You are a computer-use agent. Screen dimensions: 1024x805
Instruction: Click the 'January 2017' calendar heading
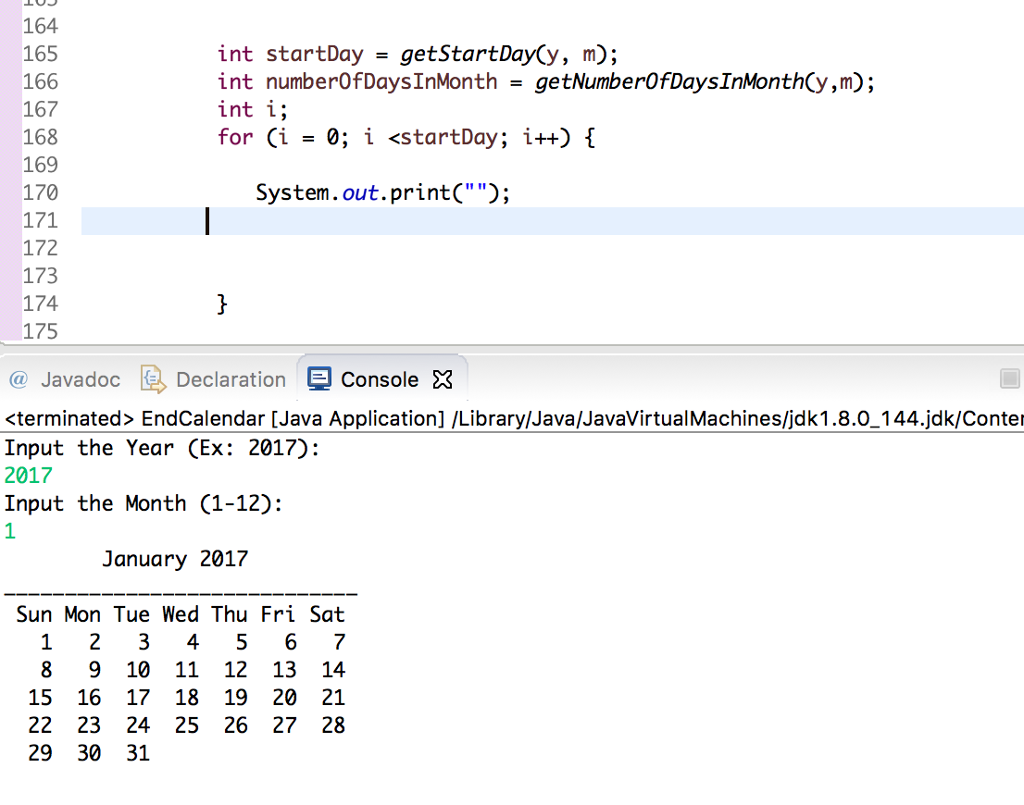click(x=175, y=560)
